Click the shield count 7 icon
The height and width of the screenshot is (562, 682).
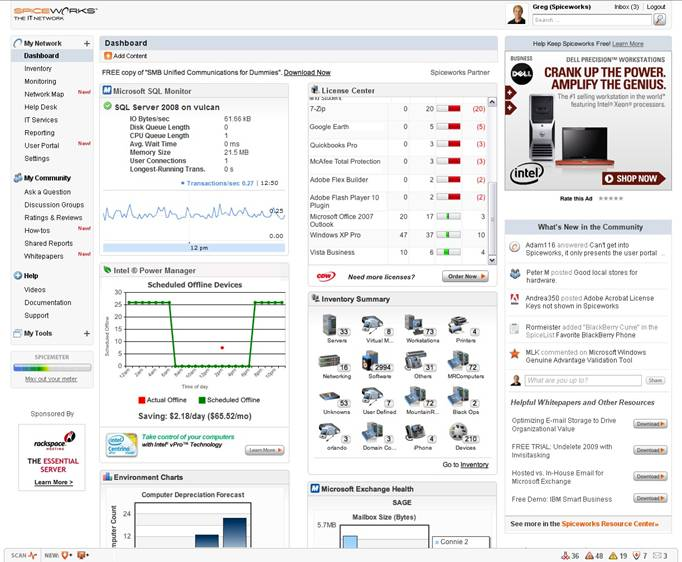pyautogui.click(x=636, y=555)
